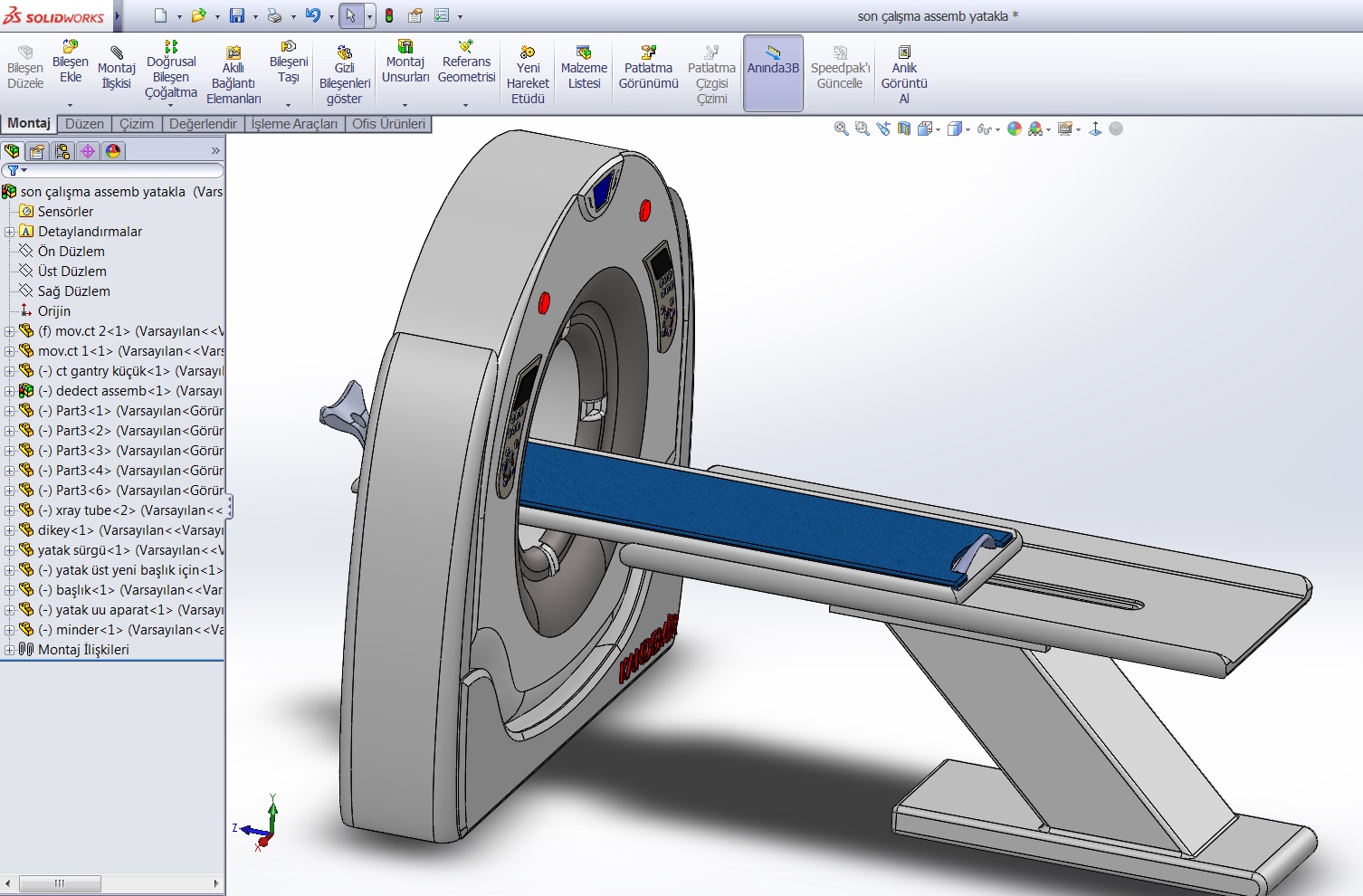
Task: Click the feature tree filter field
Action: 113,170
